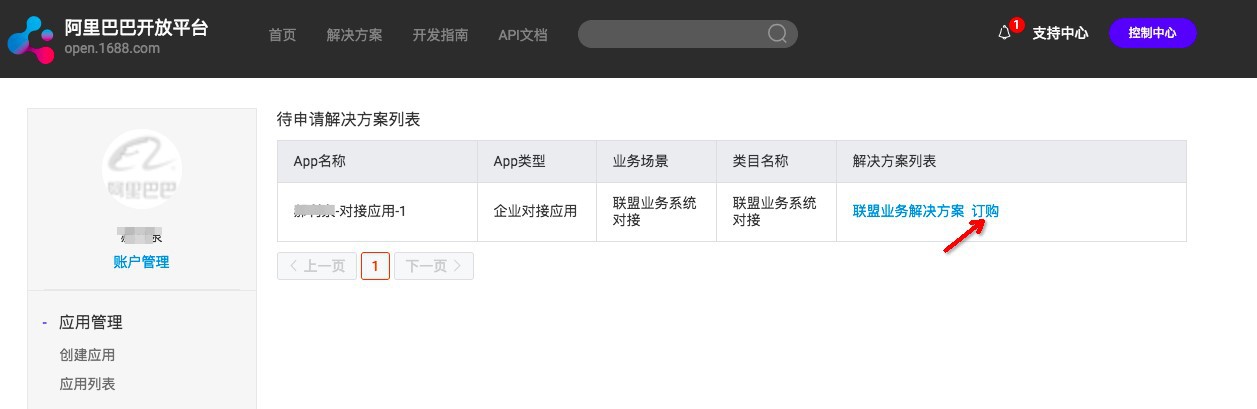Screen dimensions: 1257x409
Task: Click the search magnifier icon
Action: click(777, 34)
